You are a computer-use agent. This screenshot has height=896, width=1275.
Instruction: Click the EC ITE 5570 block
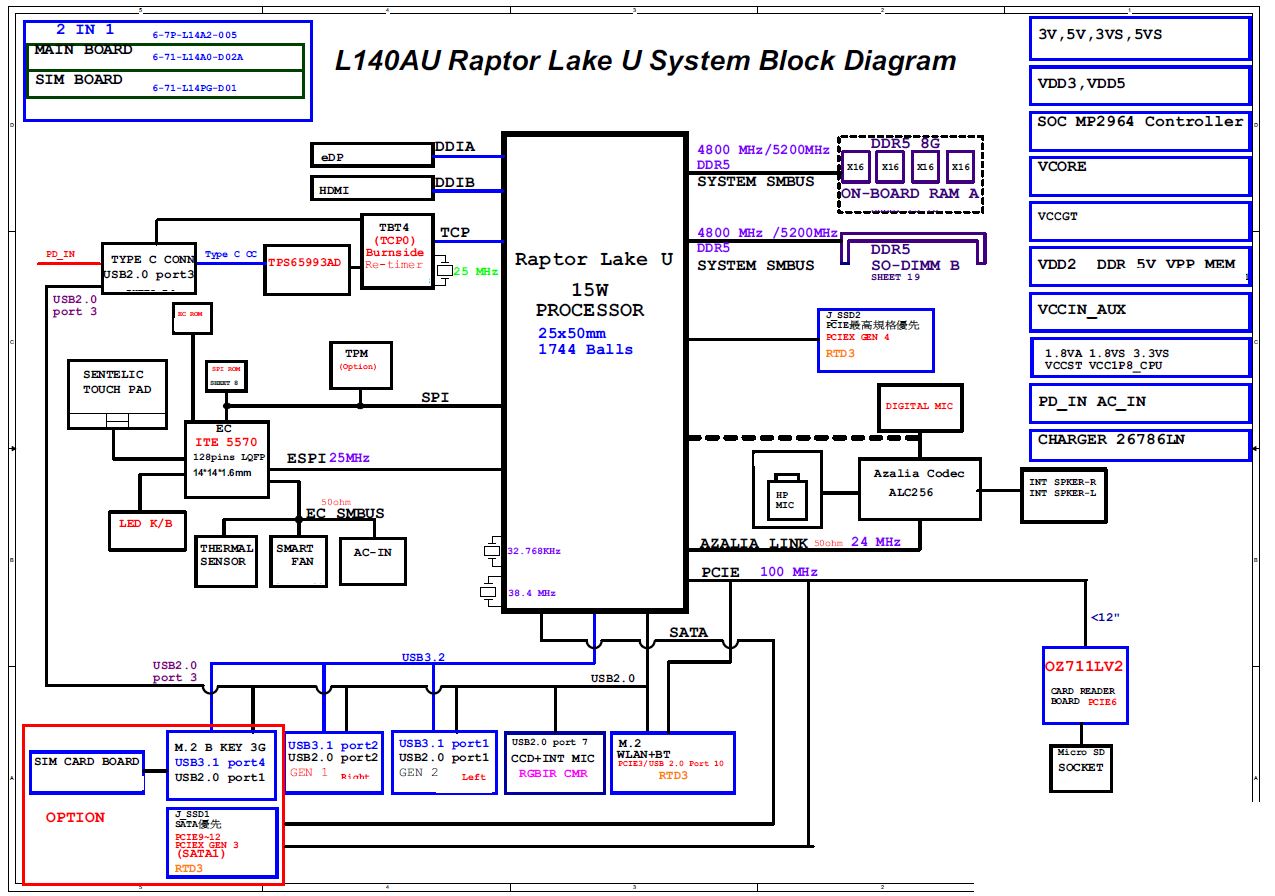[226, 459]
